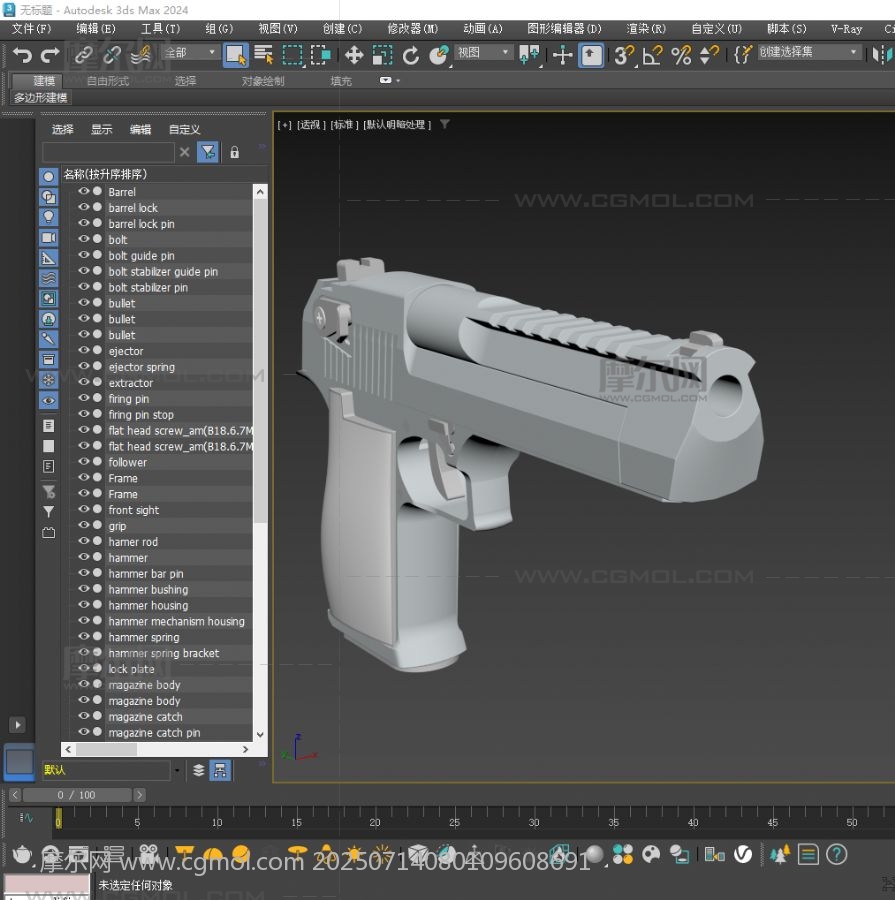Toggle the Angle Snap button
This screenshot has height=900, width=895.
pyautogui.click(x=652, y=55)
